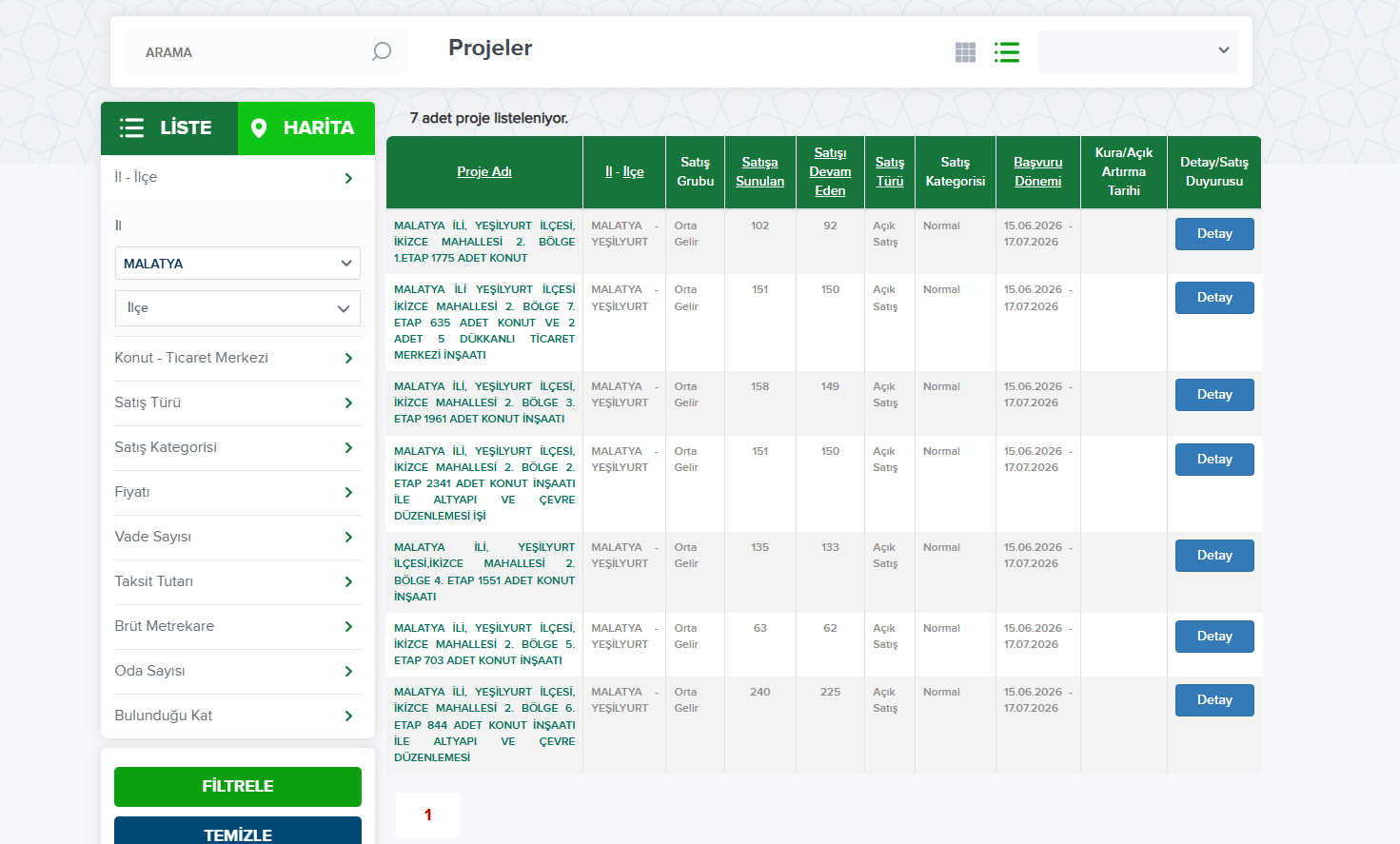The image size is (1400, 844).
Task: Expand the Satış Kategorisi filter
Action: [x=238, y=448]
